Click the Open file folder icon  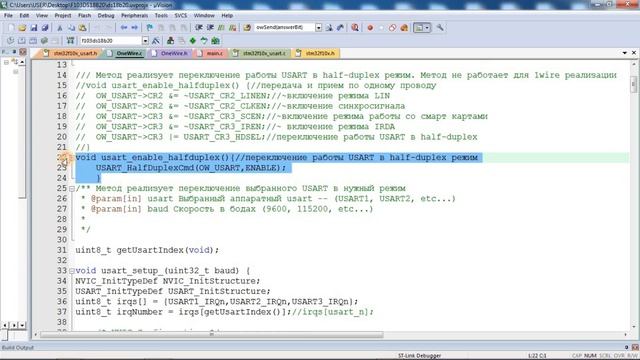coord(22,28)
